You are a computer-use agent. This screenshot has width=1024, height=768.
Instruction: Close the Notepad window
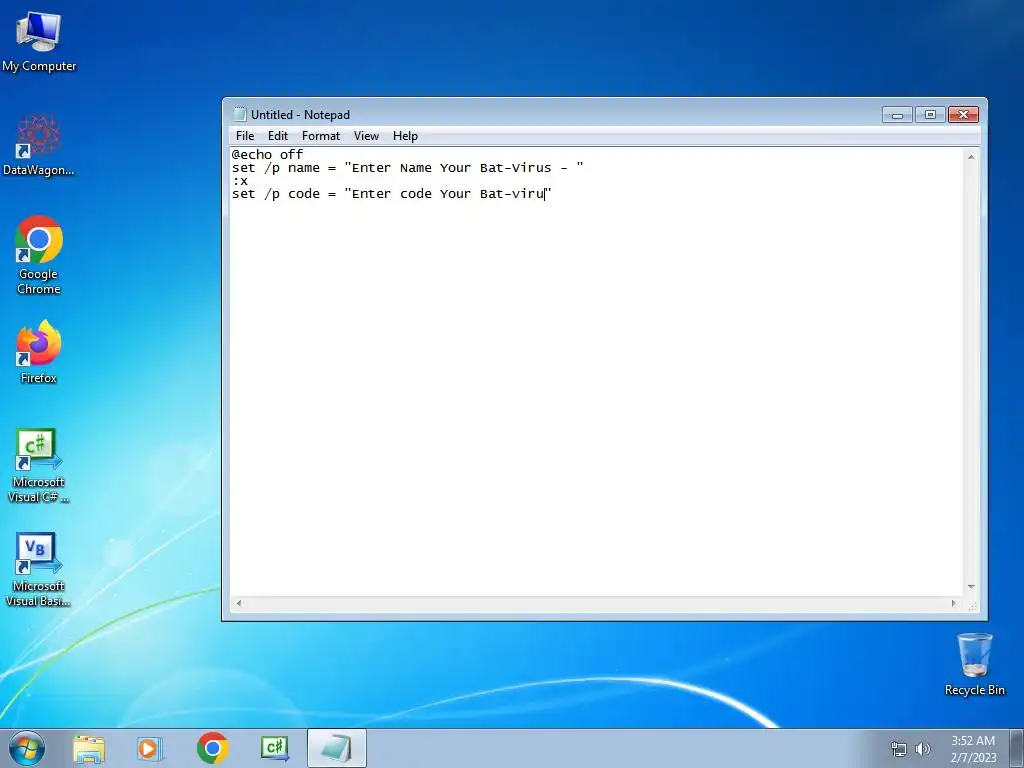point(963,115)
